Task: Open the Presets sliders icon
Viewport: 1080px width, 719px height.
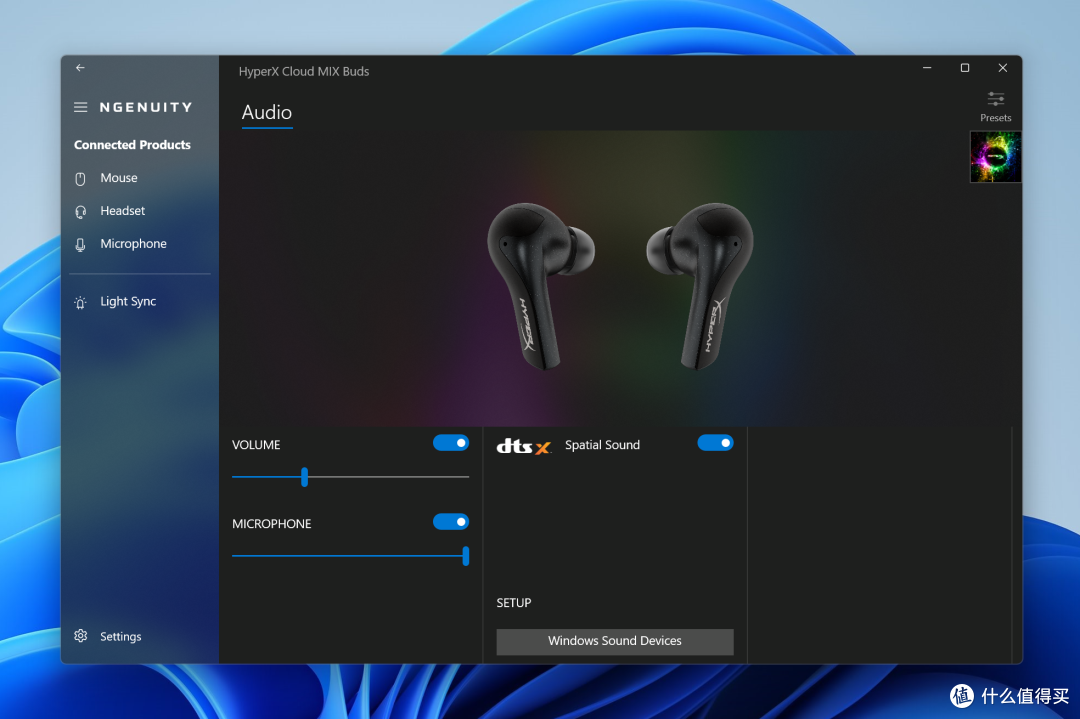Action: pos(996,98)
